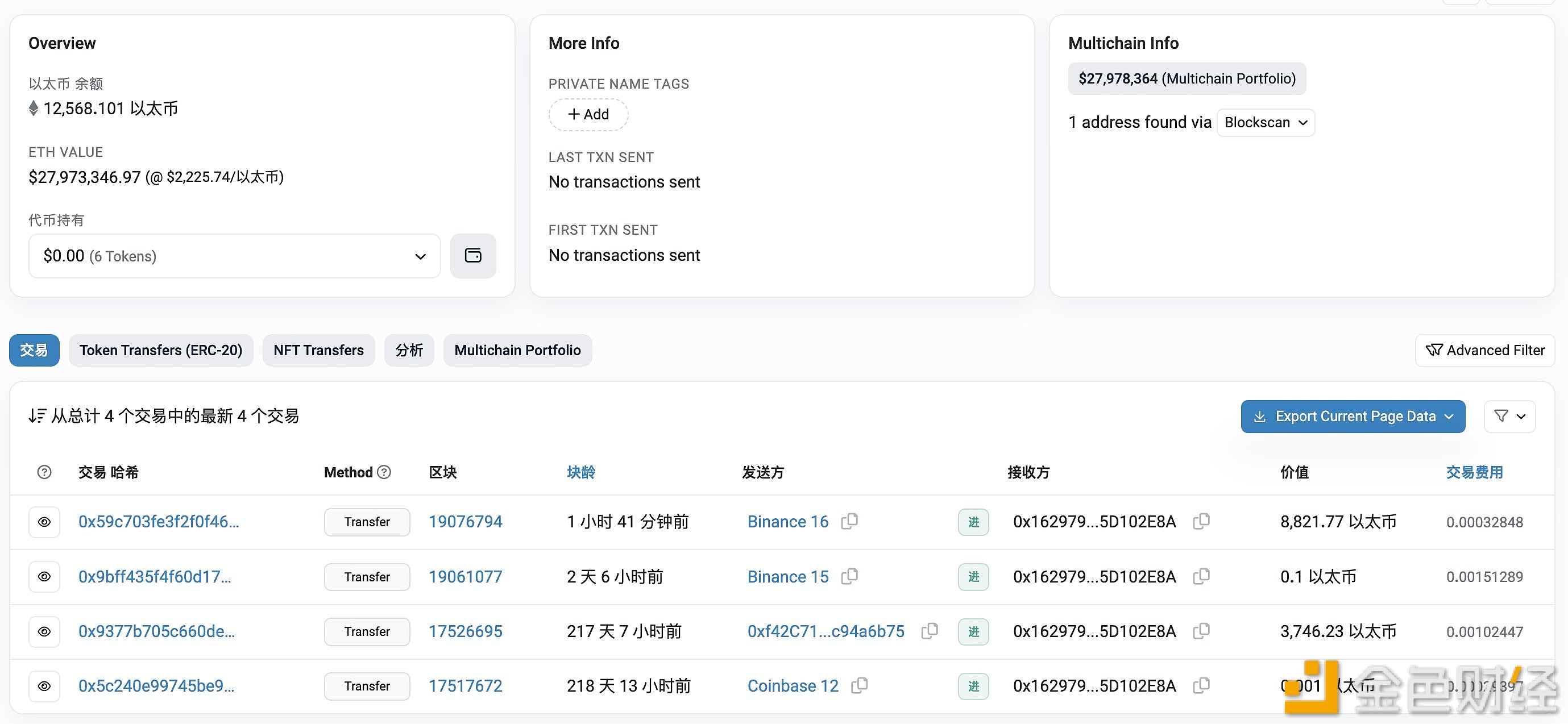Switch to NFT Transfers tab
The height and width of the screenshot is (724, 1568).
coord(319,350)
